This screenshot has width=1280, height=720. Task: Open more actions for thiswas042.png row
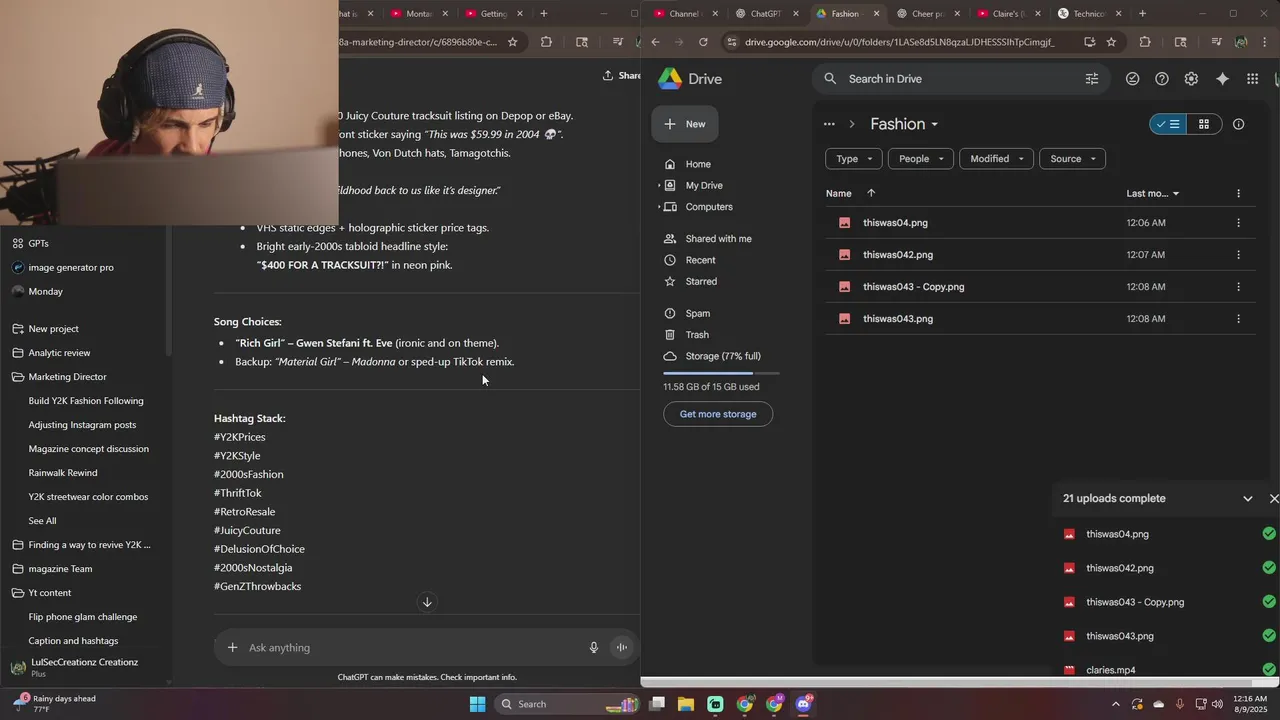pos(1238,255)
